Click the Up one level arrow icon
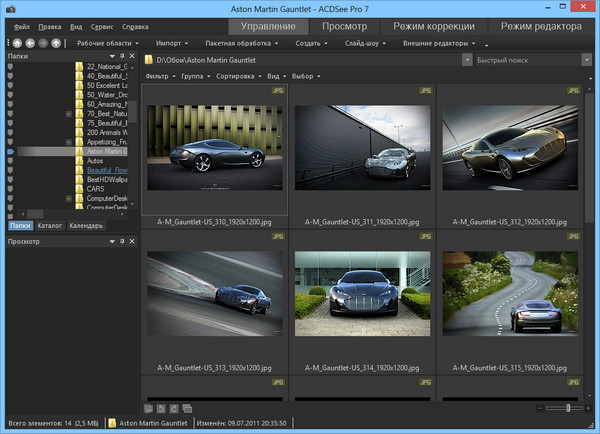 pos(55,43)
